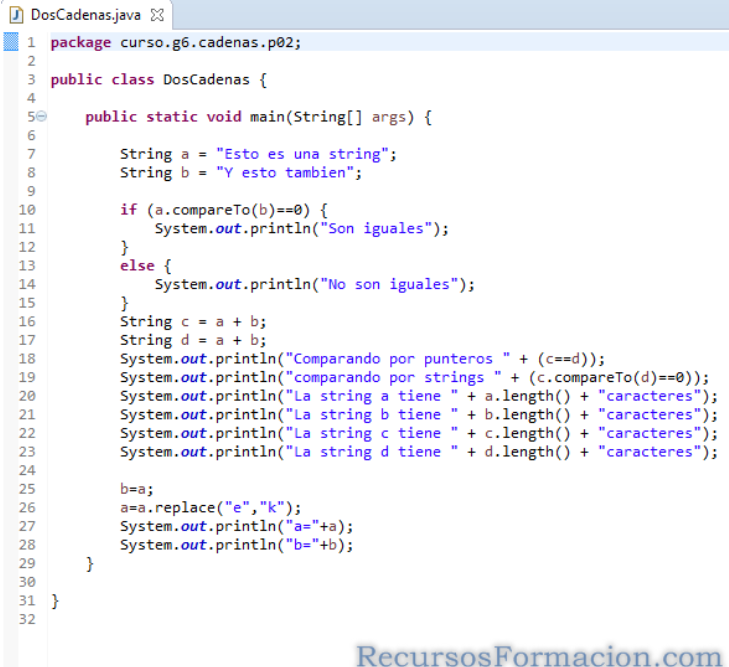
Task: Click the blue marker beside line 1
Action: click(11, 42)
